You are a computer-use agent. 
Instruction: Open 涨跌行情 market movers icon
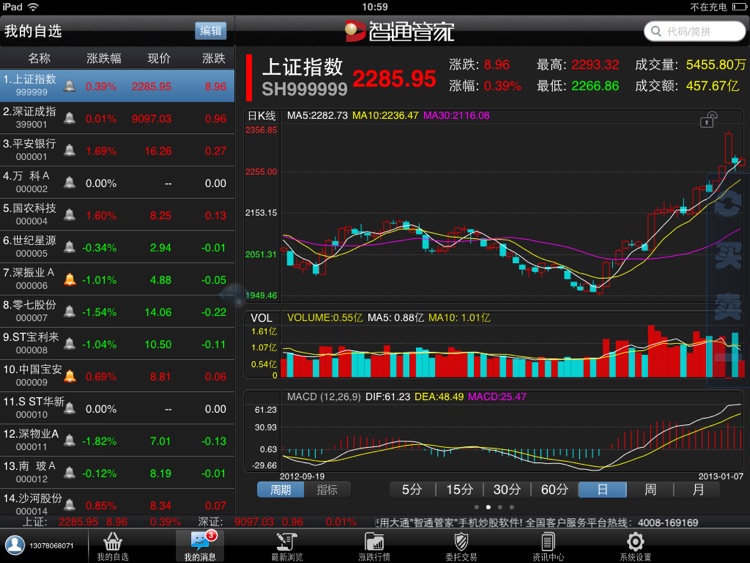[x=374, y=546]
